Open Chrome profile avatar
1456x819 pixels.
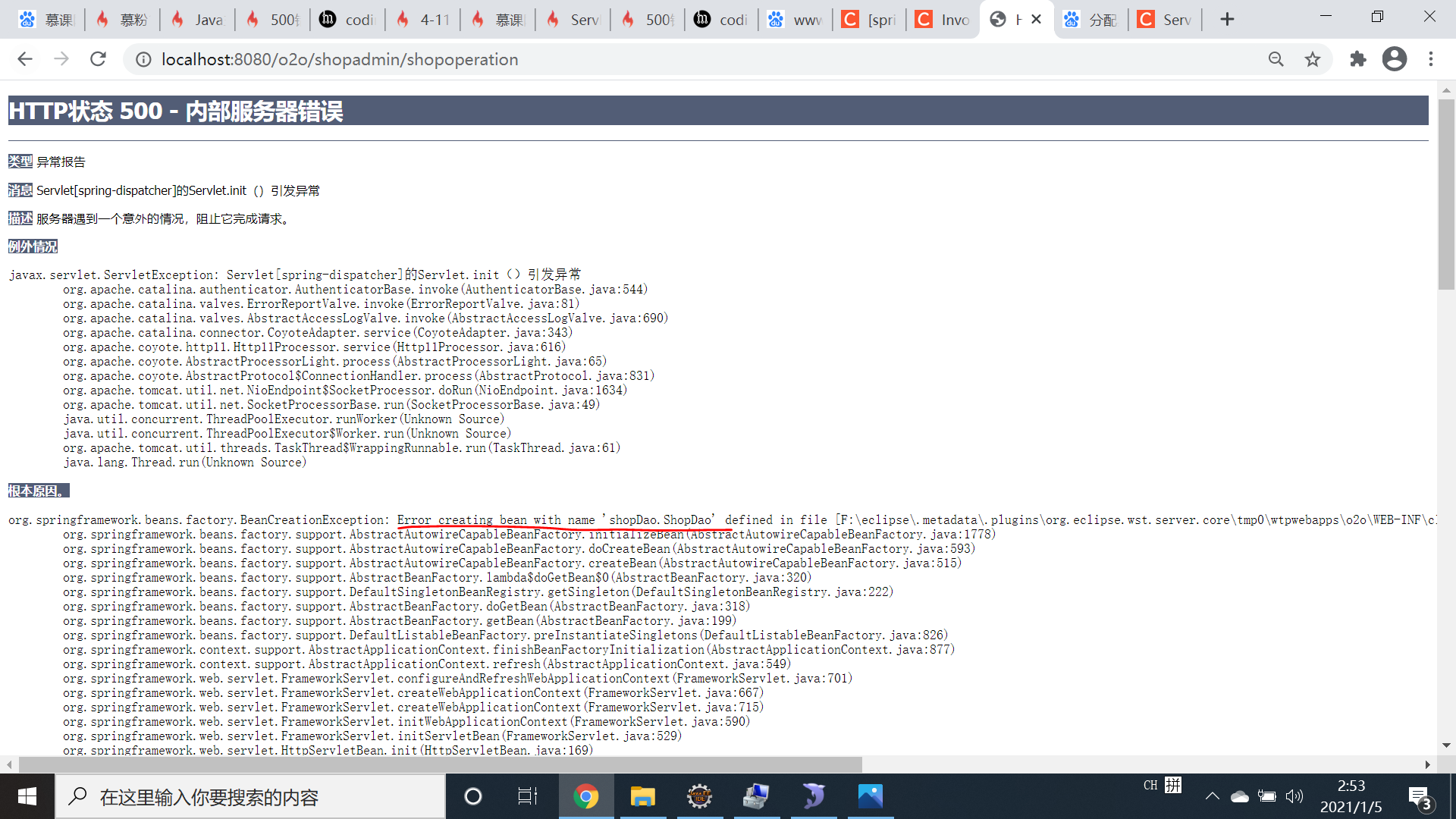(x=1394, y=59)
